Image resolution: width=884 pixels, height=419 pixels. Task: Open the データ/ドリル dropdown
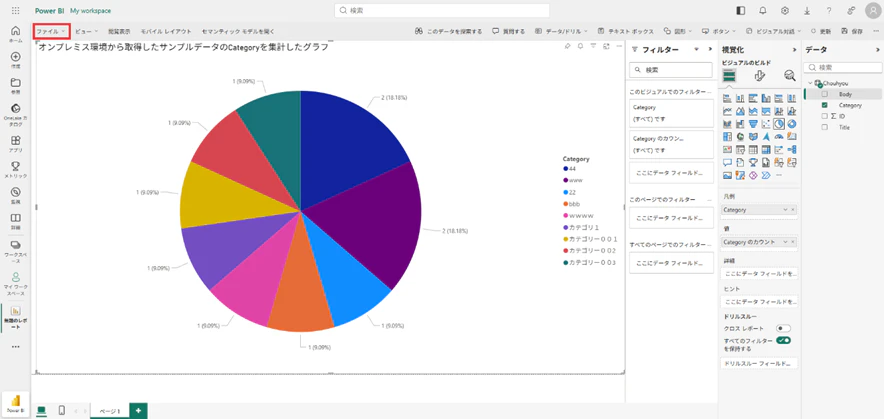[x=562, y=32]
